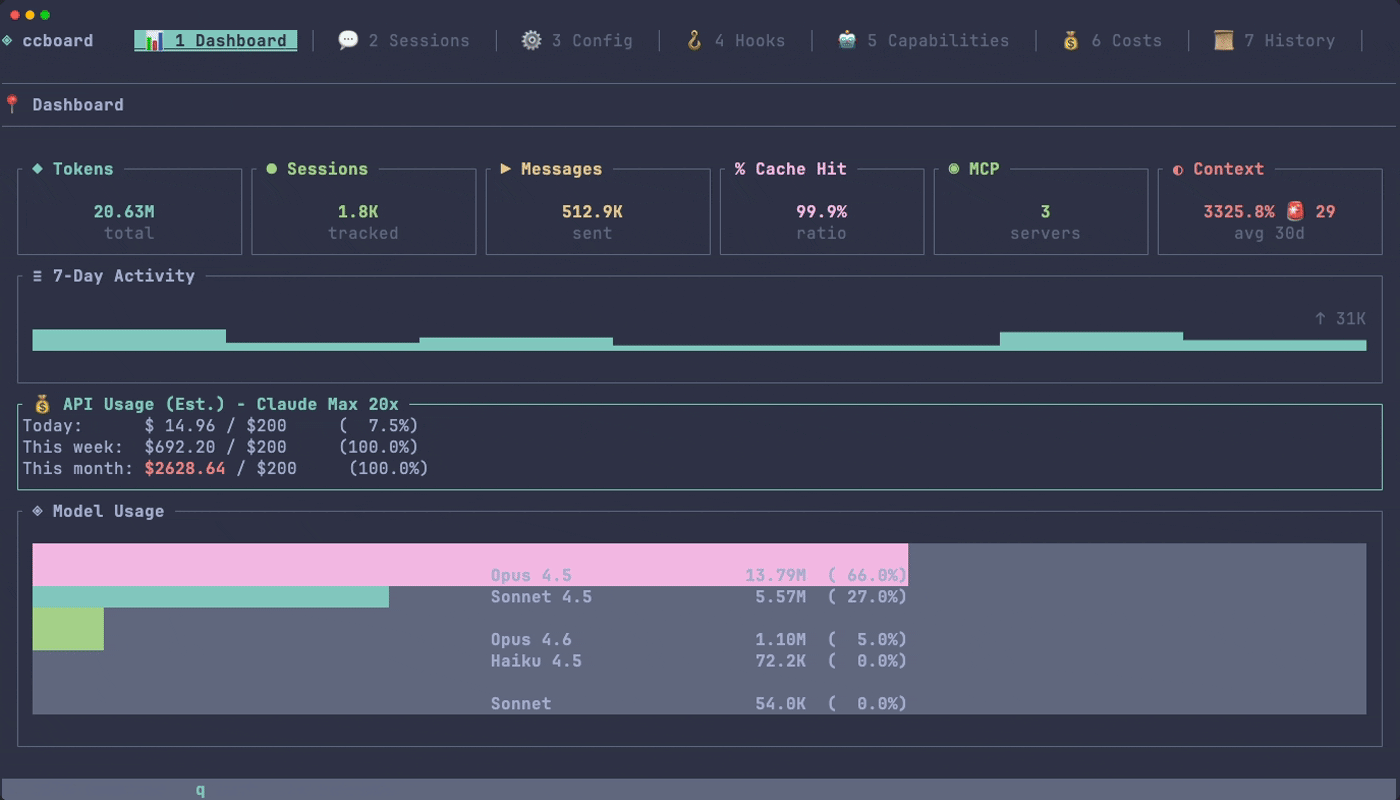
Task: Click the money bag icon on API Usage panel
Action: click(40, 404)
